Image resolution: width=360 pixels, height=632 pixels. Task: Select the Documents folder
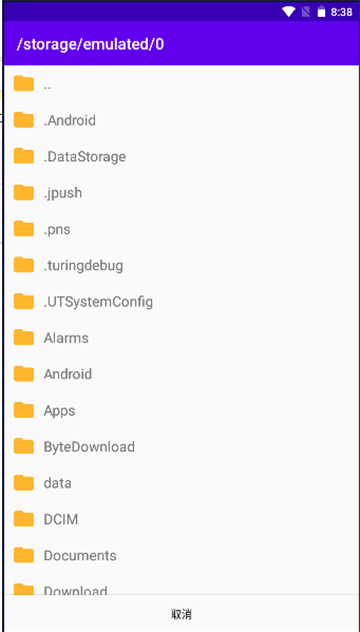pyautogui.click(x=181, y=555)
